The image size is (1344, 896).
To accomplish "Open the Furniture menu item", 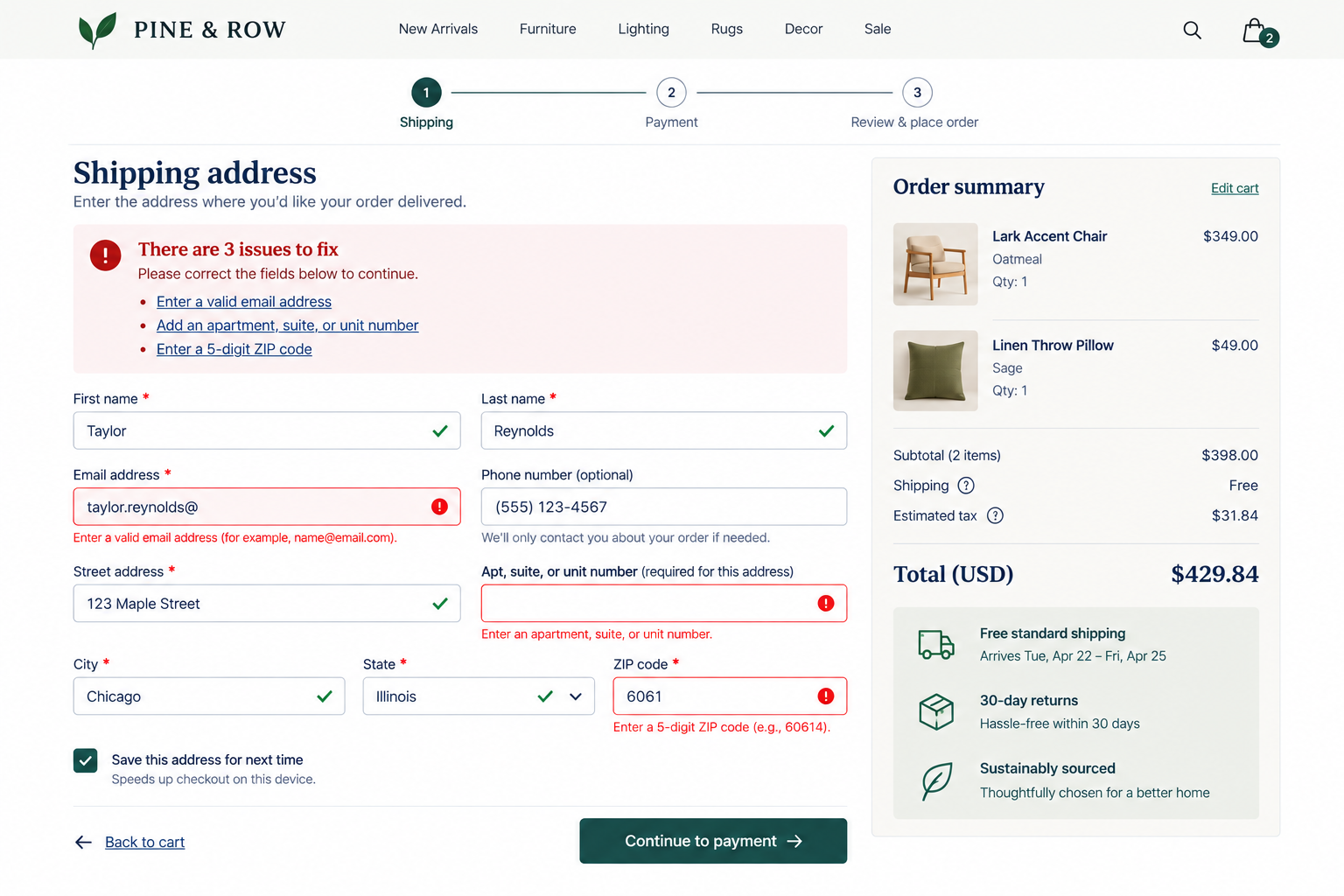I will pyautogui.click(x=548, y=29).
